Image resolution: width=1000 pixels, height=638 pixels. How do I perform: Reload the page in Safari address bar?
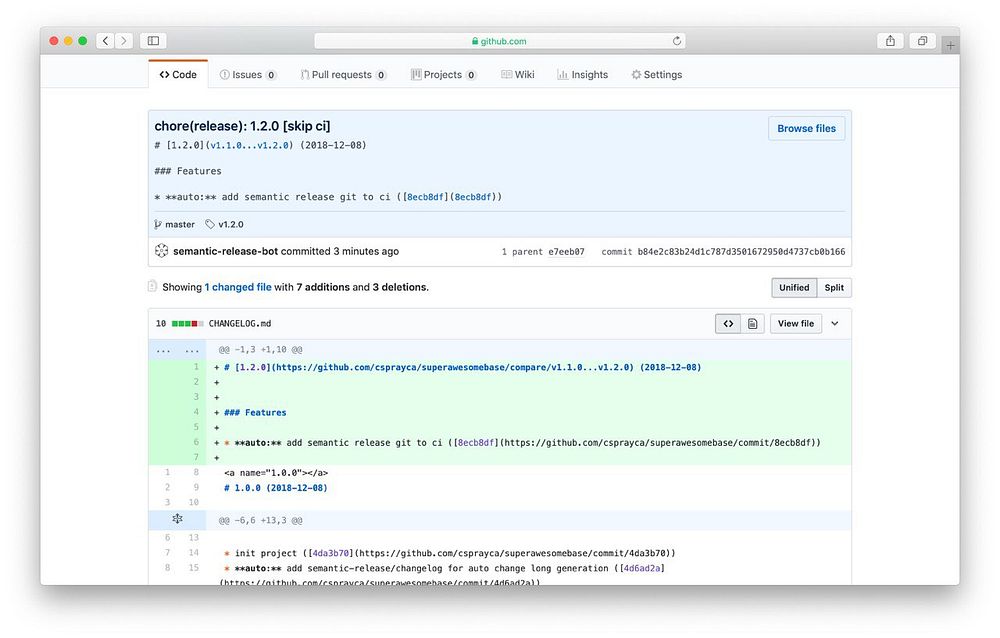[x=677, y=41]
